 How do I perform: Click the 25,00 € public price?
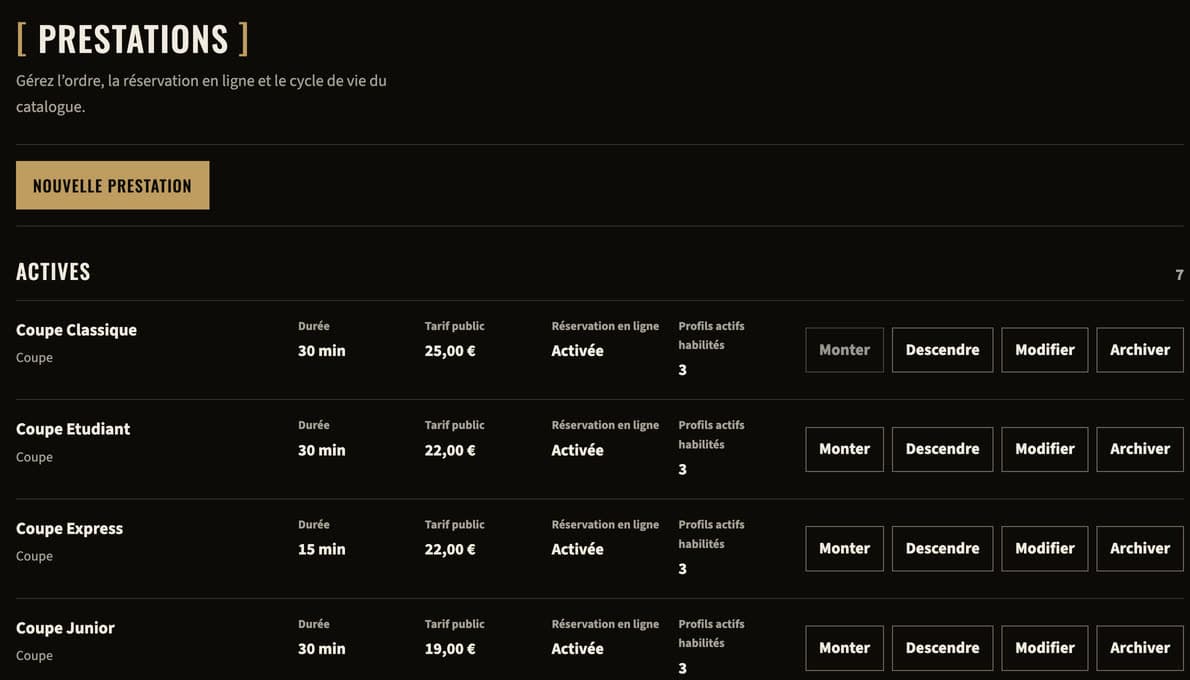(x=450, y=351)
